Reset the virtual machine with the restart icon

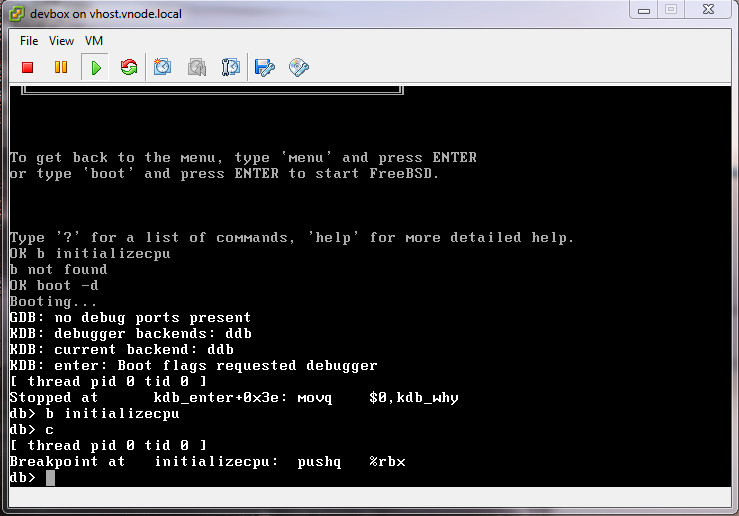129,67
